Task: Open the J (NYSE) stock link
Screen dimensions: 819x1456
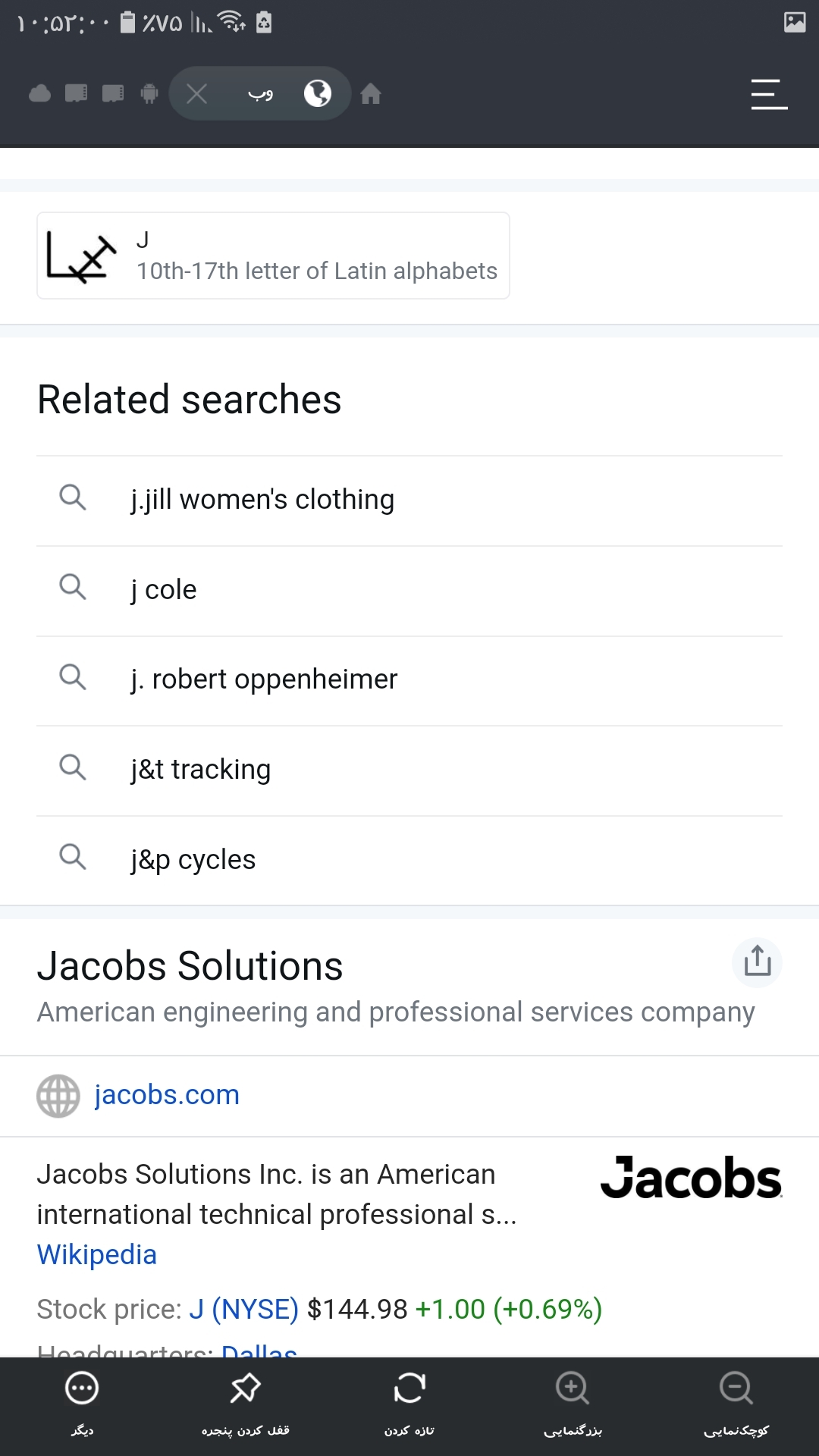Action: click(243, 1310)
